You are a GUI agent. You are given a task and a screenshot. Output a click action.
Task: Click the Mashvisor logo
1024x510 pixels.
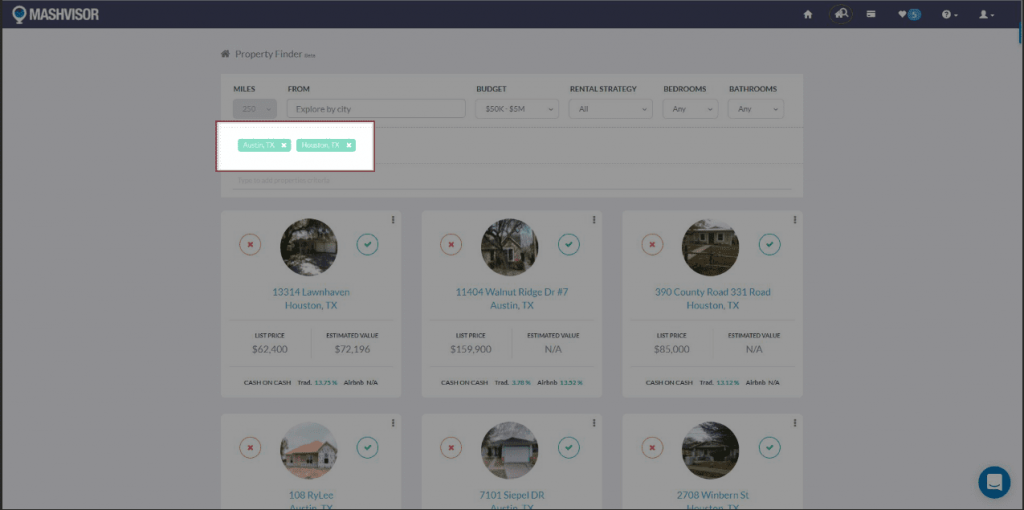(x=56, y=14)
